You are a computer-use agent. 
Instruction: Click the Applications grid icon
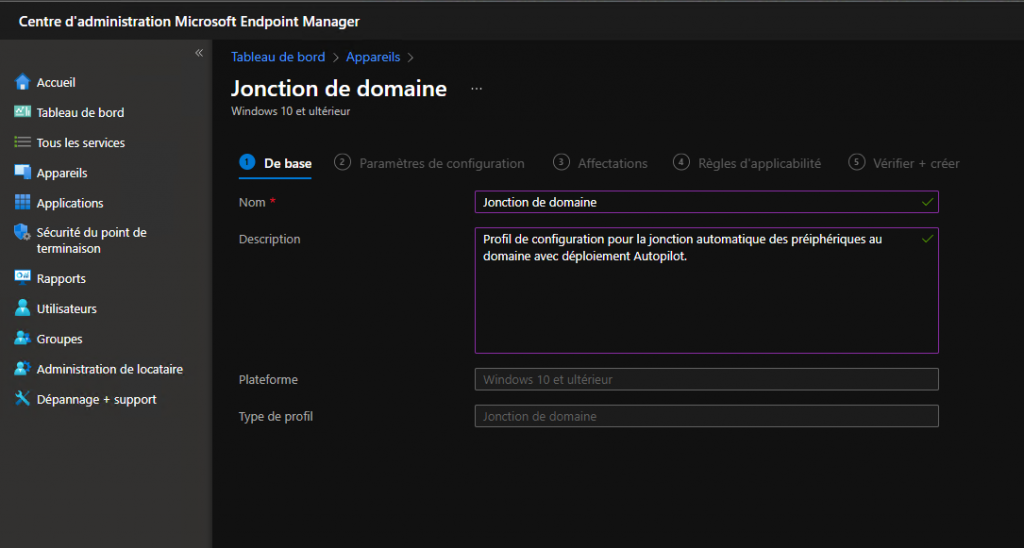coord(22,202)
